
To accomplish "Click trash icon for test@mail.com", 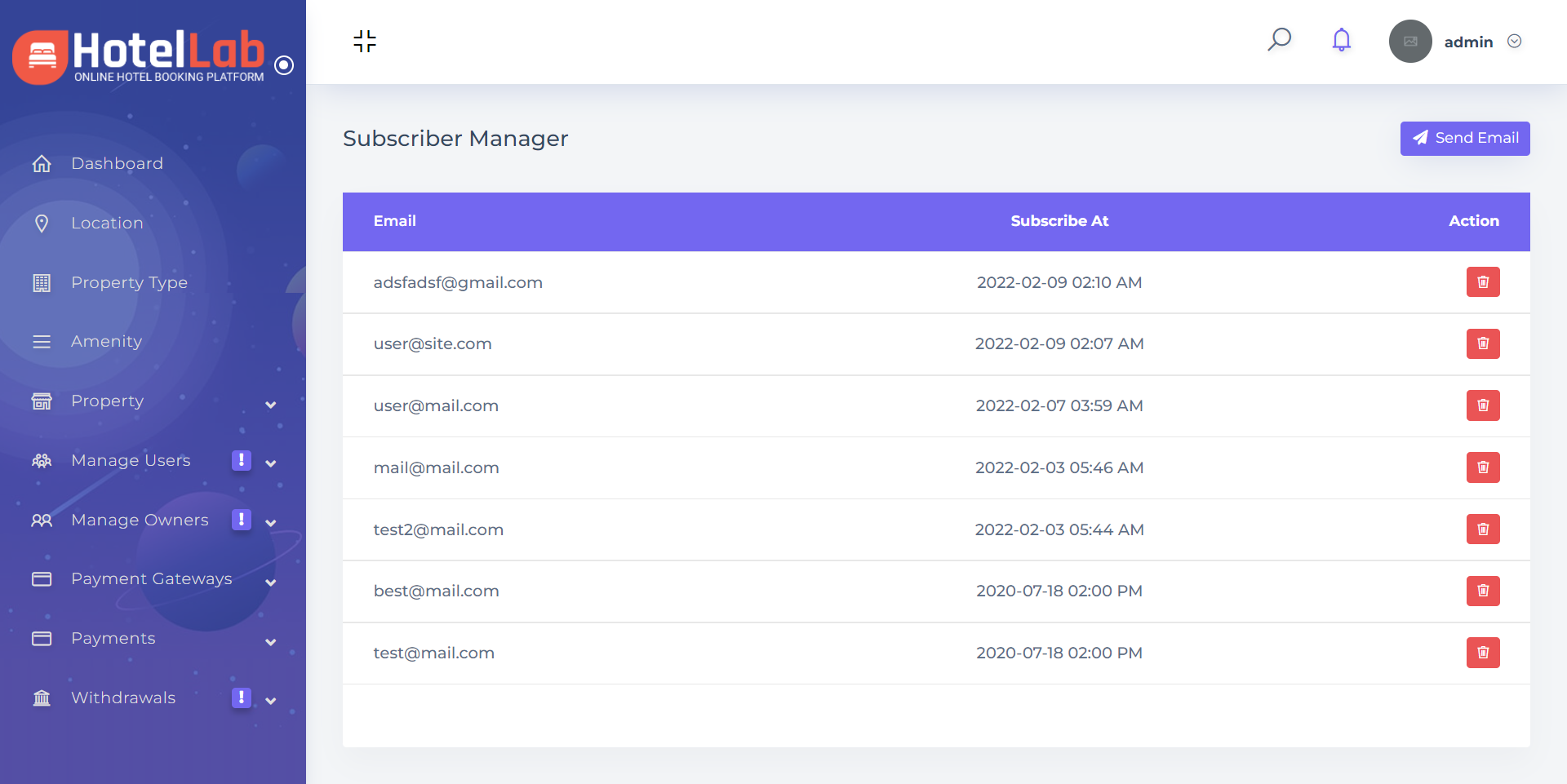I will pyautogui.click(x=1482, y=653).
